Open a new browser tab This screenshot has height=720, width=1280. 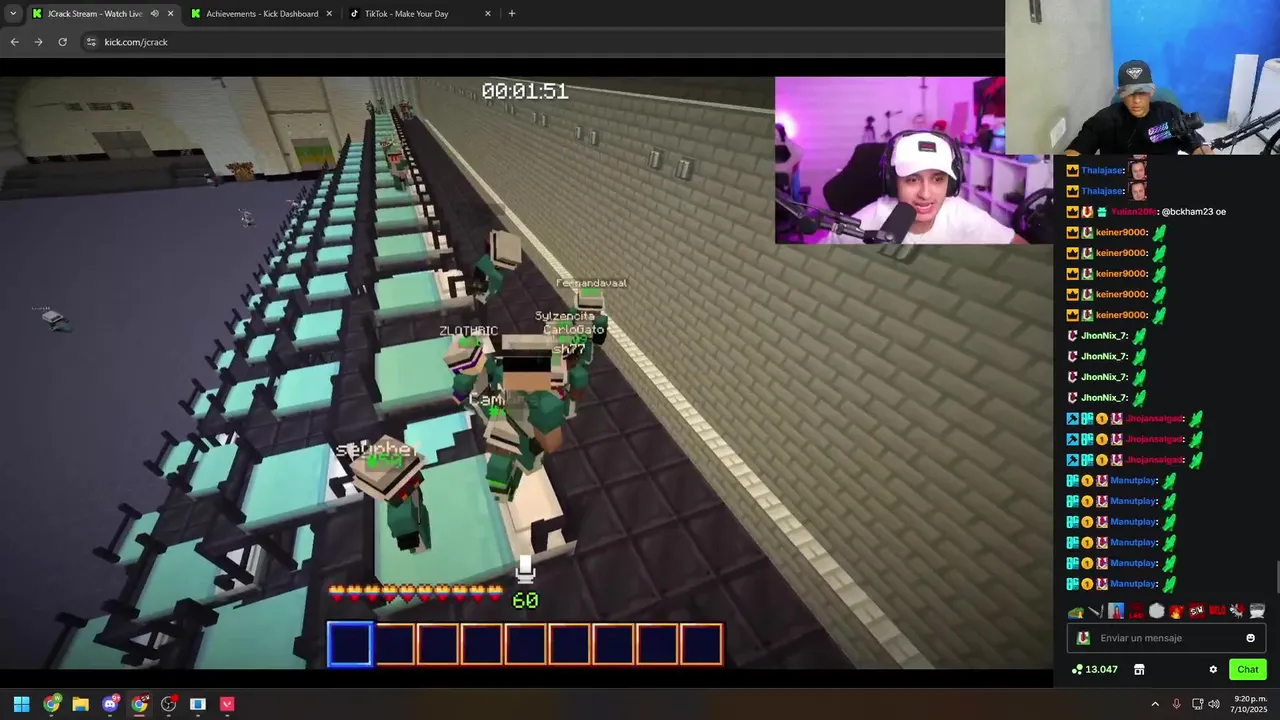512,14
